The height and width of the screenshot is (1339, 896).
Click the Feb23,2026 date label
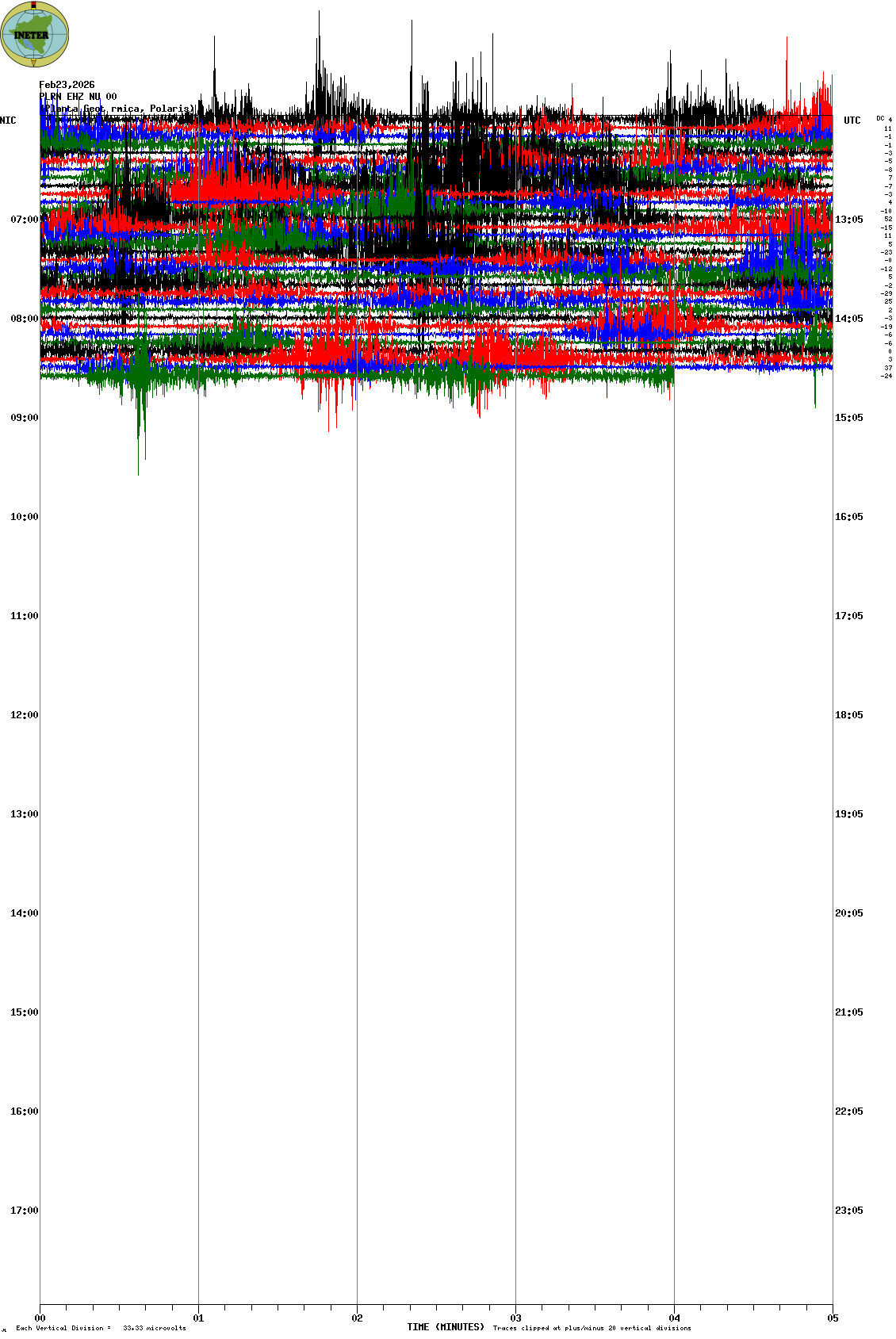[67, 85]
